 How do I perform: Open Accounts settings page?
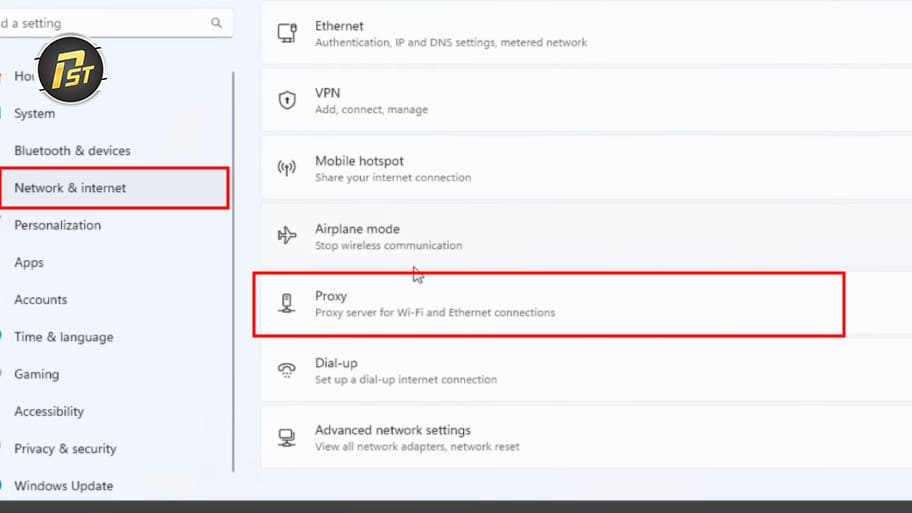point(41,300)
